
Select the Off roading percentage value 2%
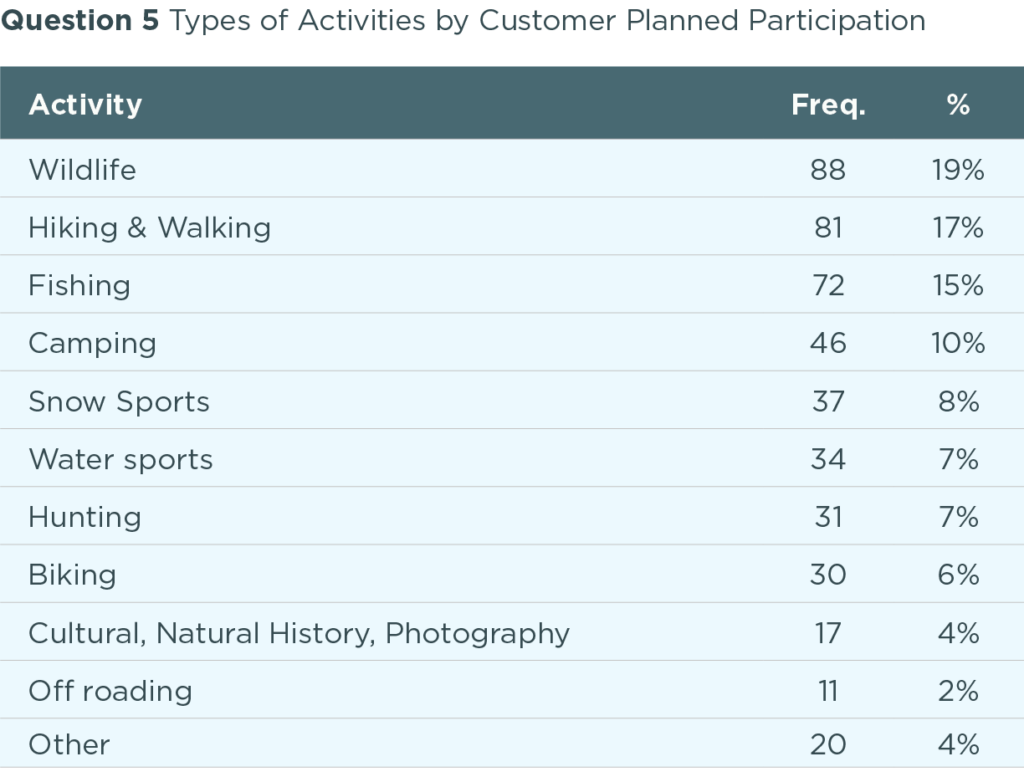tap(958, 691)
